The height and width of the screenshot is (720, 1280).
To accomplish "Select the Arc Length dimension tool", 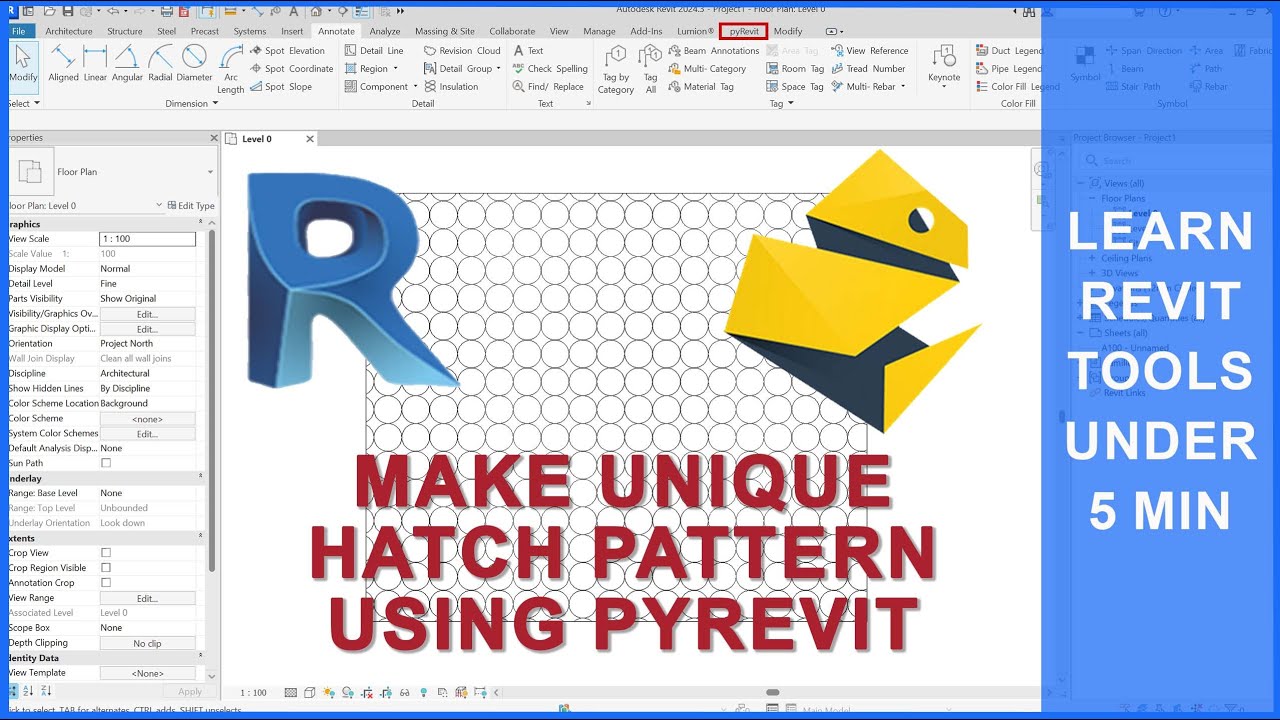I will point(231,70).
